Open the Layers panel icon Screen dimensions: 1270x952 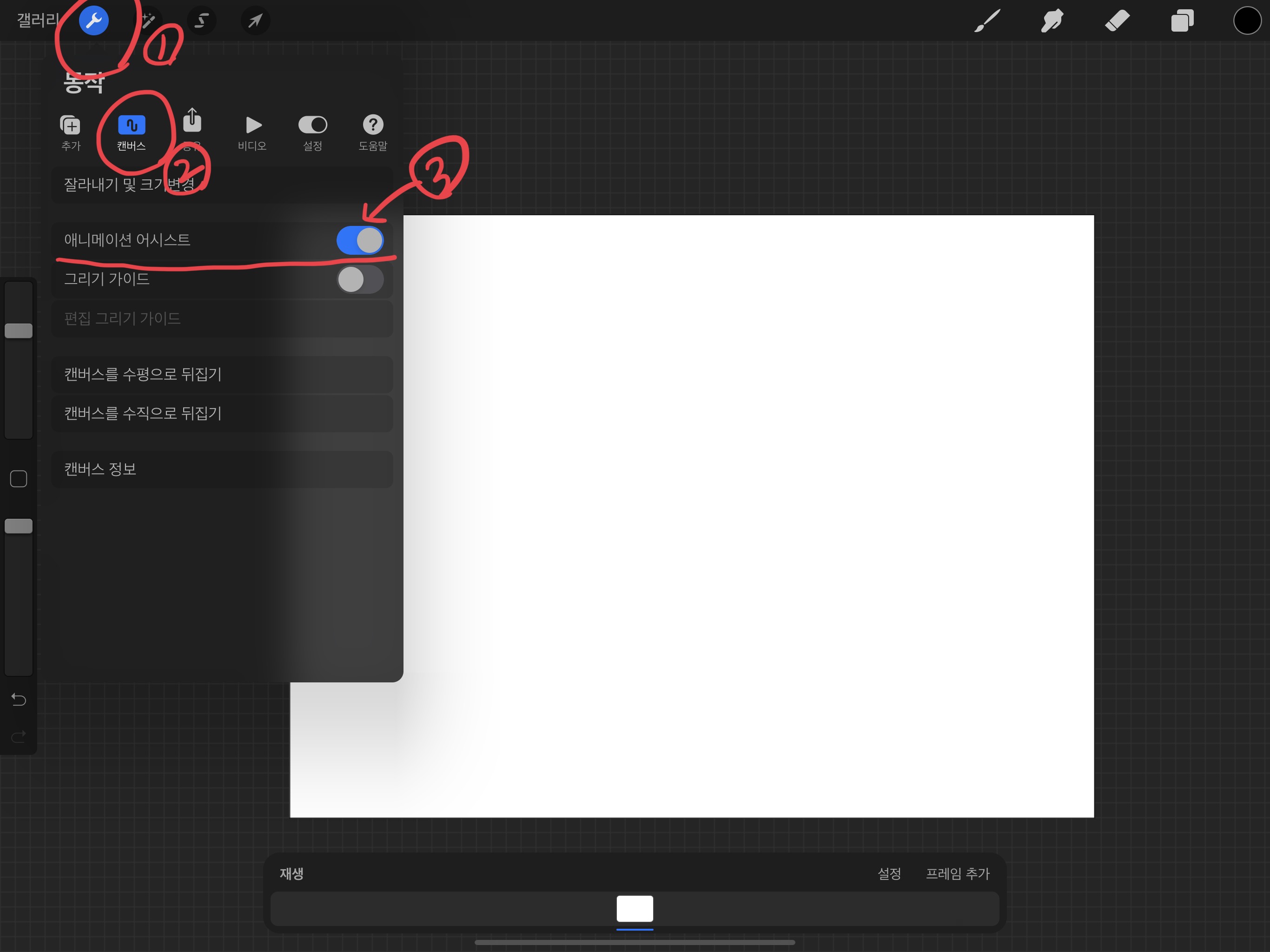[x=1182, y=20]
